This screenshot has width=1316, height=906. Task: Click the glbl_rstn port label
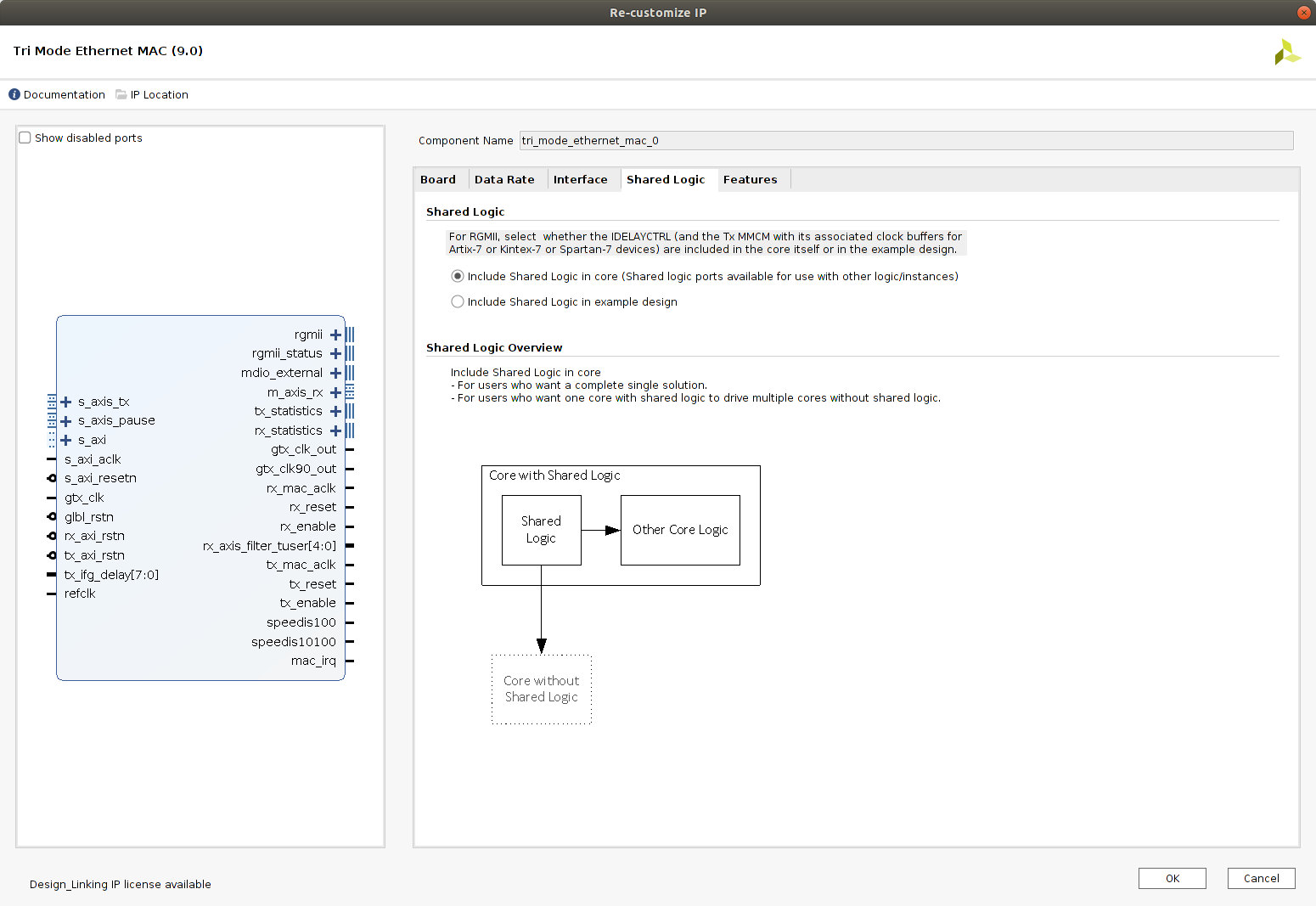pos(89,517)
